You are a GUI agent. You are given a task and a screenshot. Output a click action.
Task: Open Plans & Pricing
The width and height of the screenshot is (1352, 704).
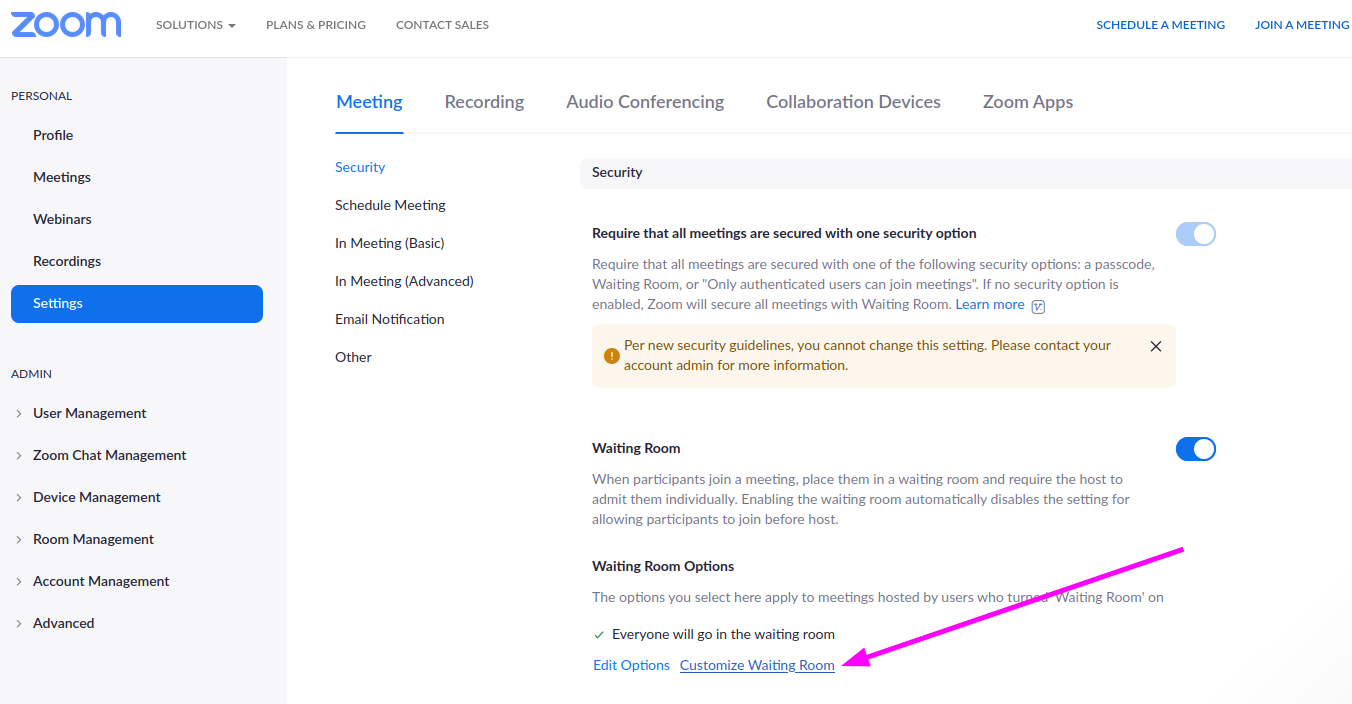click(x=316, y=25)
